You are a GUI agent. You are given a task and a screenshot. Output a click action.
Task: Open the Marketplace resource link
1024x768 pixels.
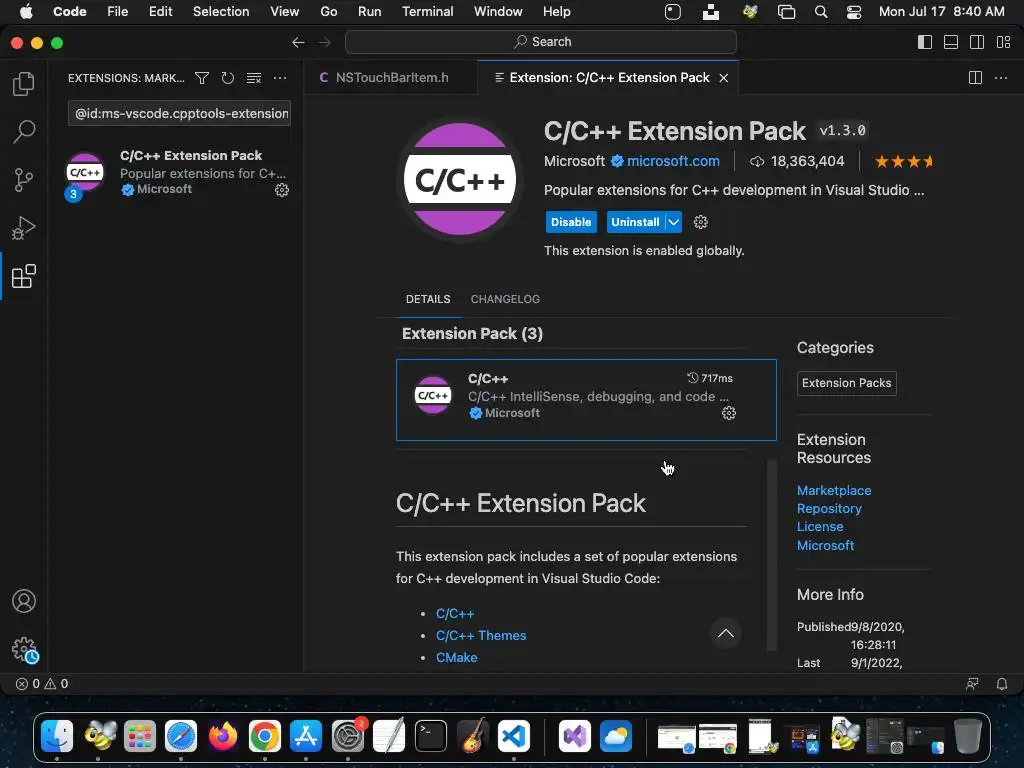[833, 490]
